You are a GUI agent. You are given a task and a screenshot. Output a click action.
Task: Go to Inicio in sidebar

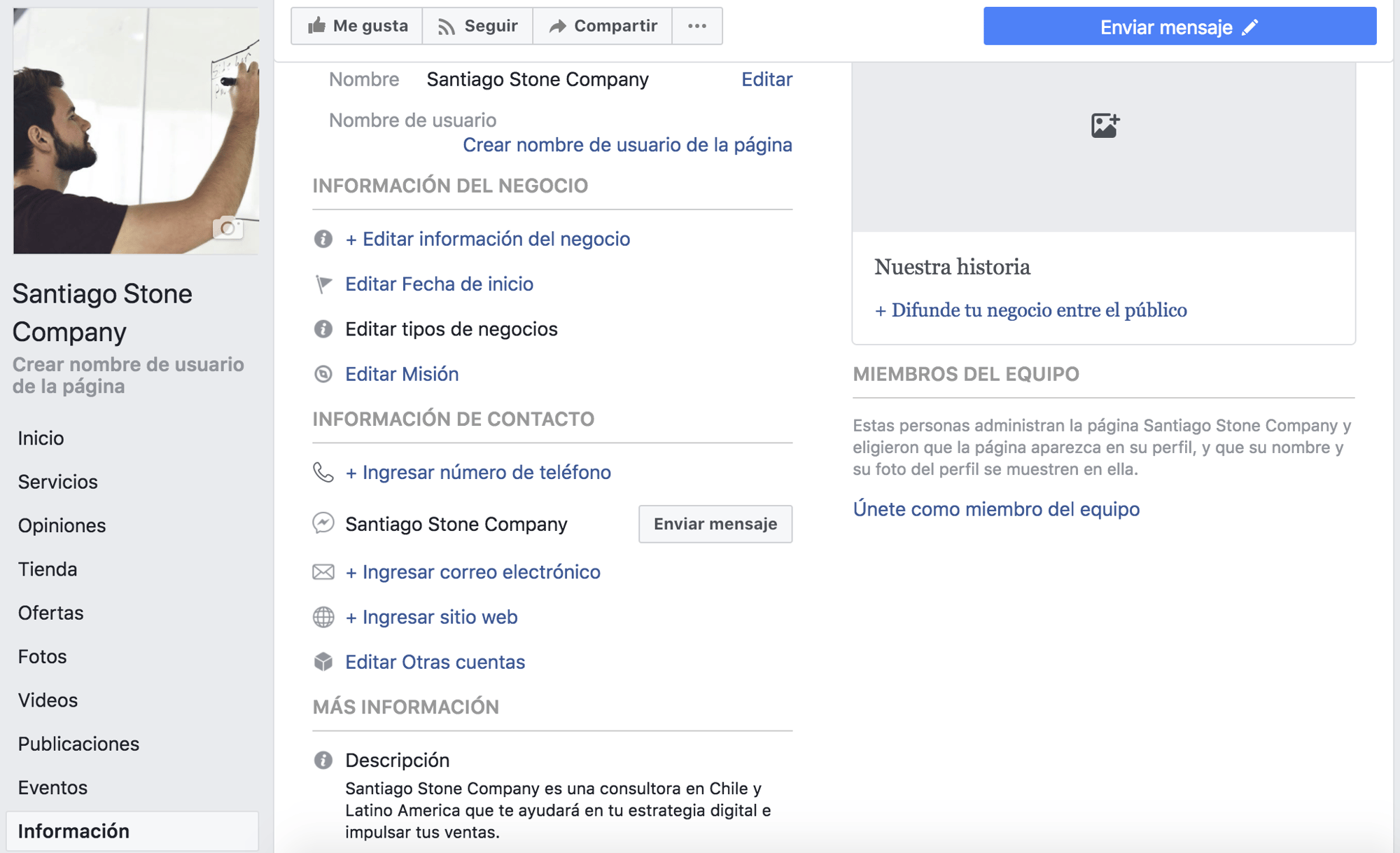[x=41, y=438]
